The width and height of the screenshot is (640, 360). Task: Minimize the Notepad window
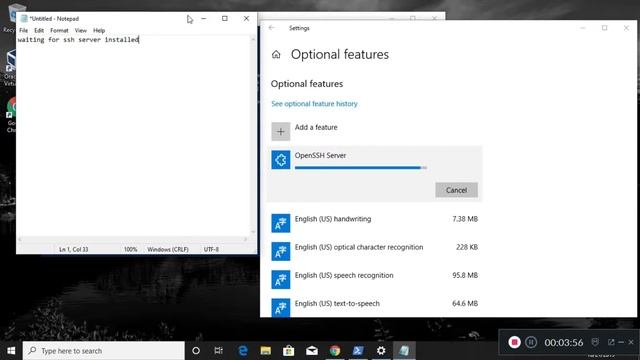point(204,18)
